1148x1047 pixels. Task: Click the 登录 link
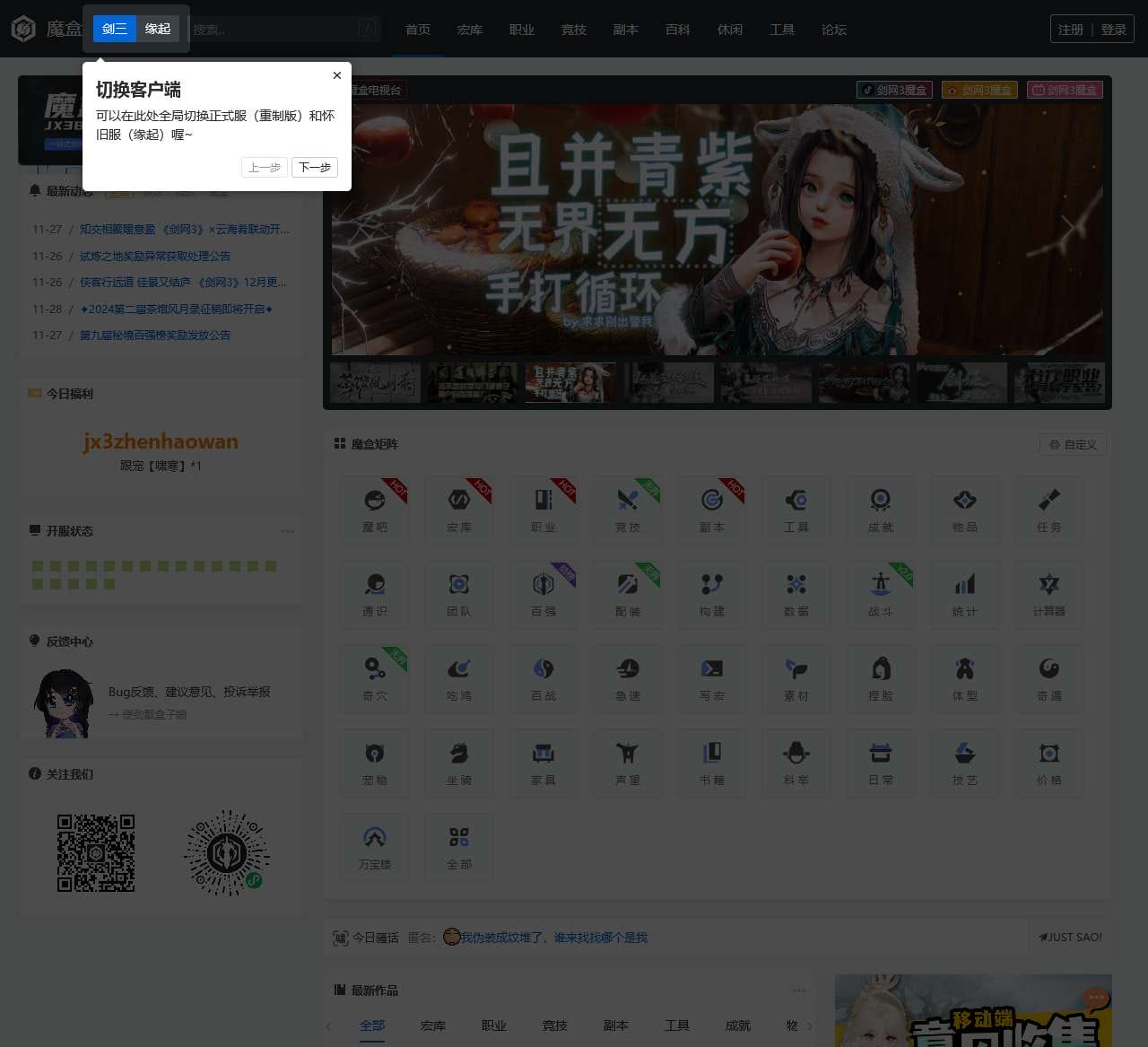coord(1114,30)
